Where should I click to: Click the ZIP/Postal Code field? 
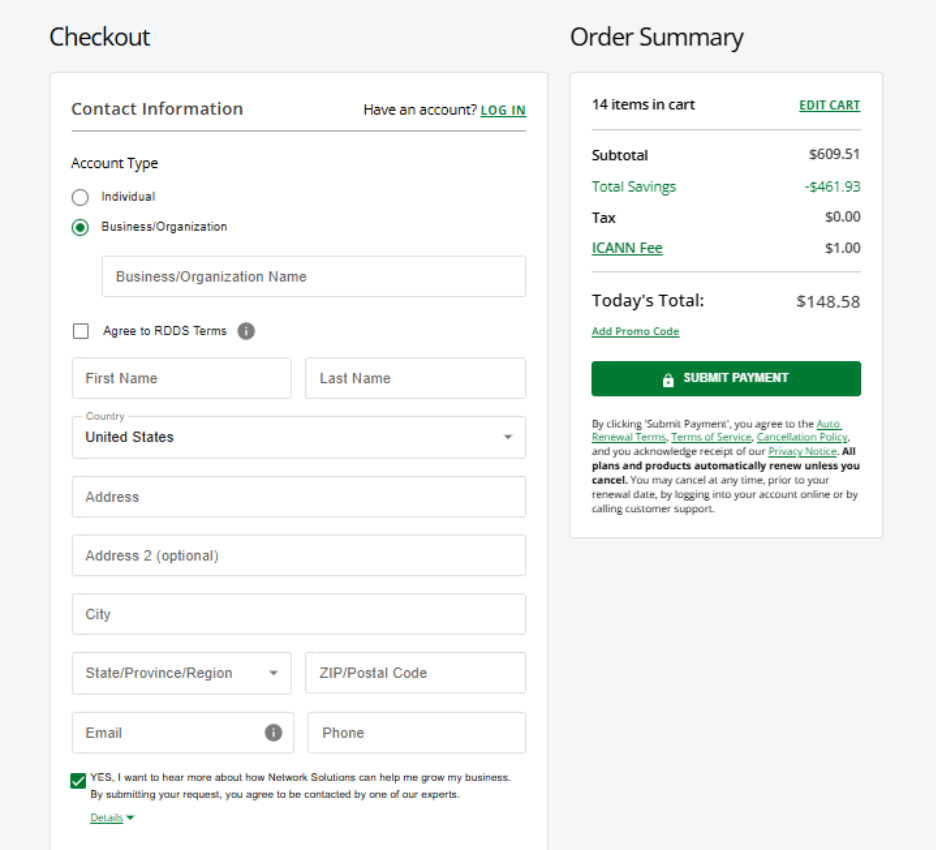pyautogui.click(x=415, y=673)
